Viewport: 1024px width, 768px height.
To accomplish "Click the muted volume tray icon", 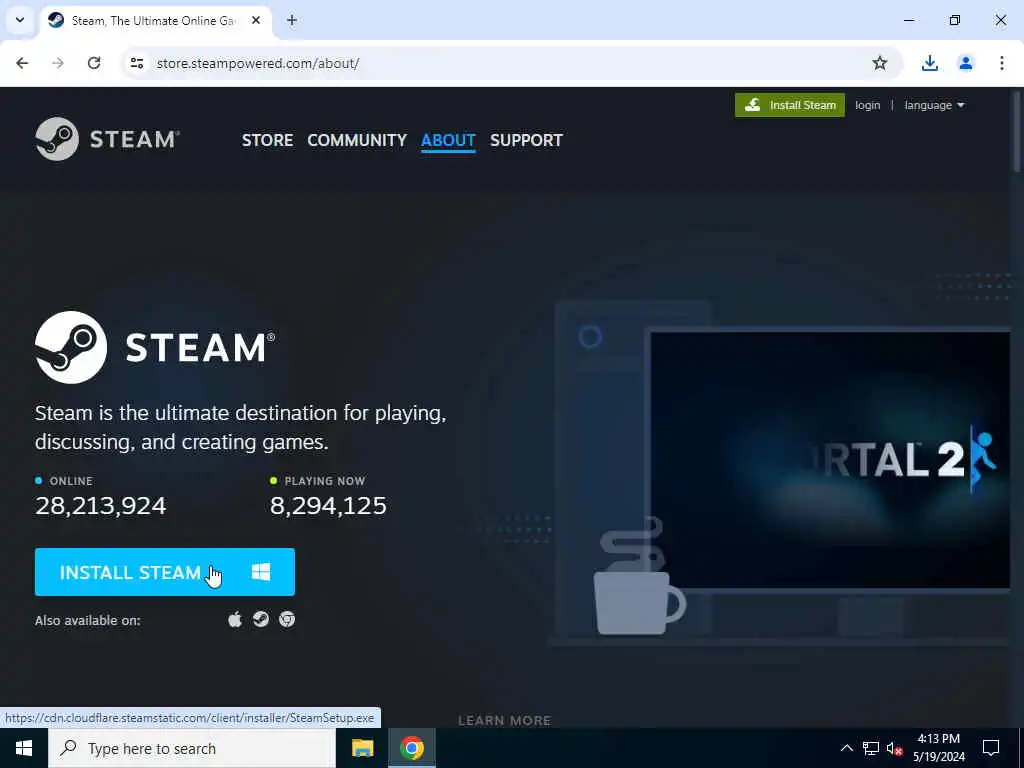I will click(894, 748).
